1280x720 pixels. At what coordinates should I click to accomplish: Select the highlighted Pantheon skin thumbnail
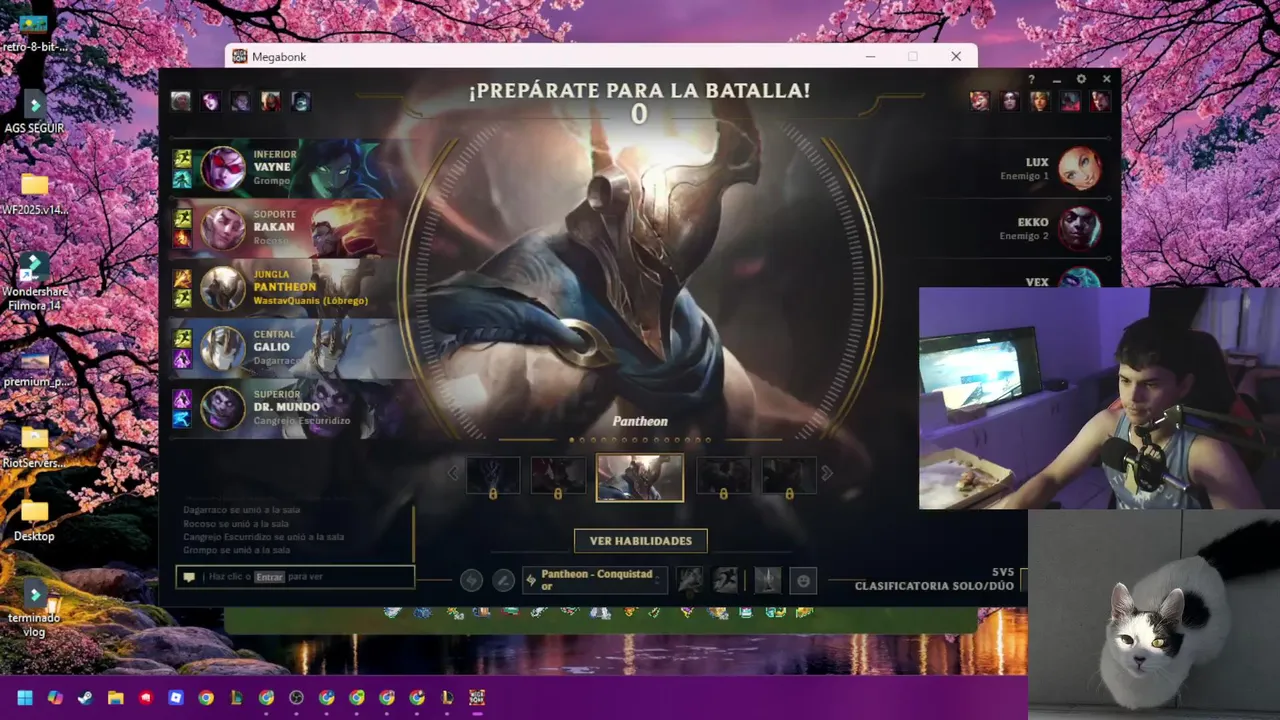coord(640,477)
